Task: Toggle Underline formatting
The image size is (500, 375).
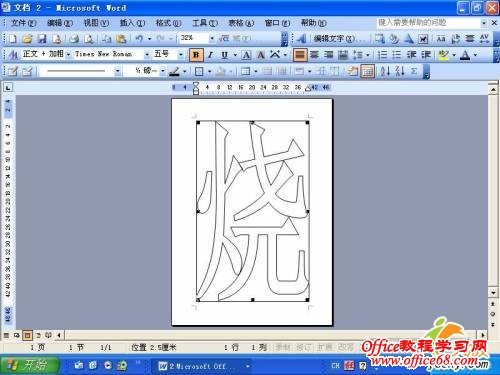Action: coord(225,55)
